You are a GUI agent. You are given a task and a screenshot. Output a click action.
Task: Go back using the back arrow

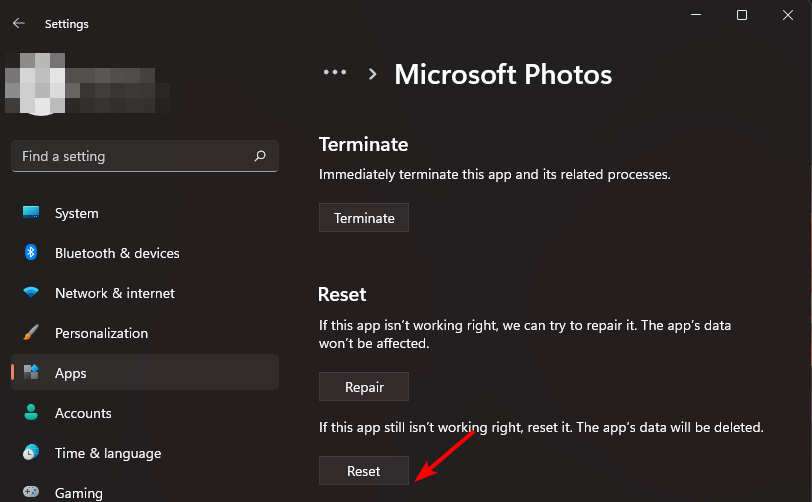pos(18,23)
